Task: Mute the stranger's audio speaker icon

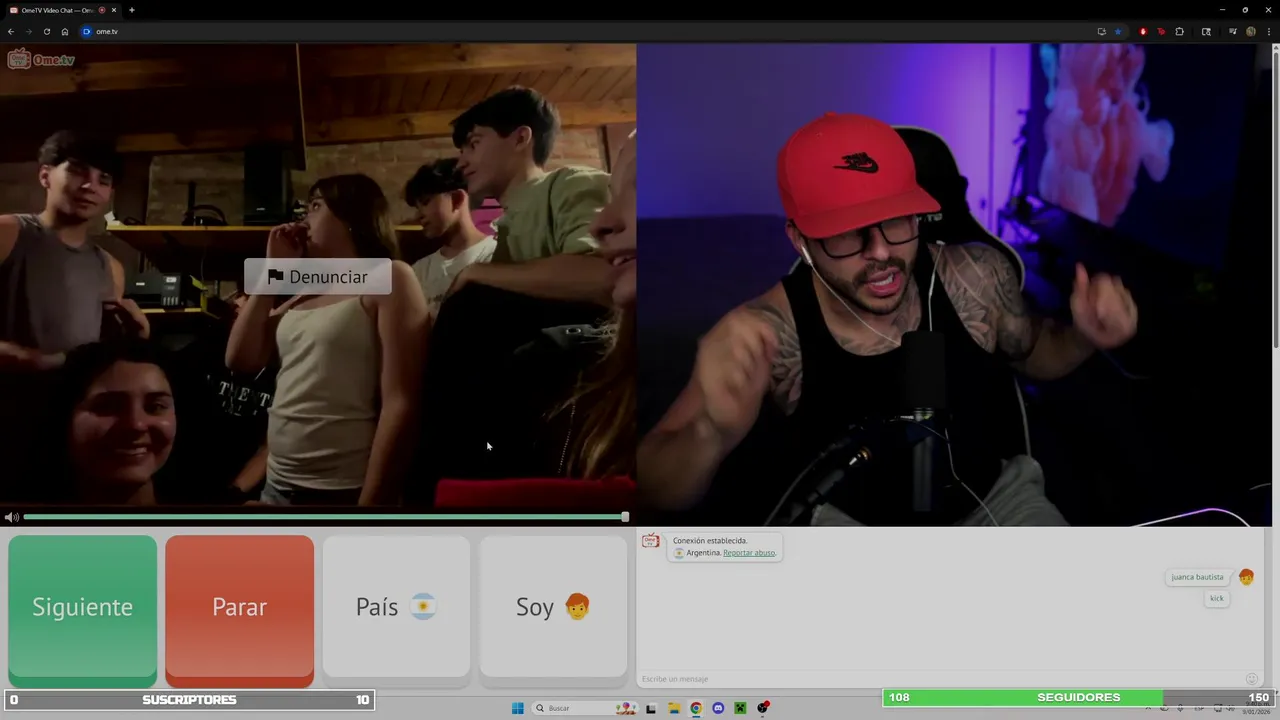Action: click(x=11, y=517)
